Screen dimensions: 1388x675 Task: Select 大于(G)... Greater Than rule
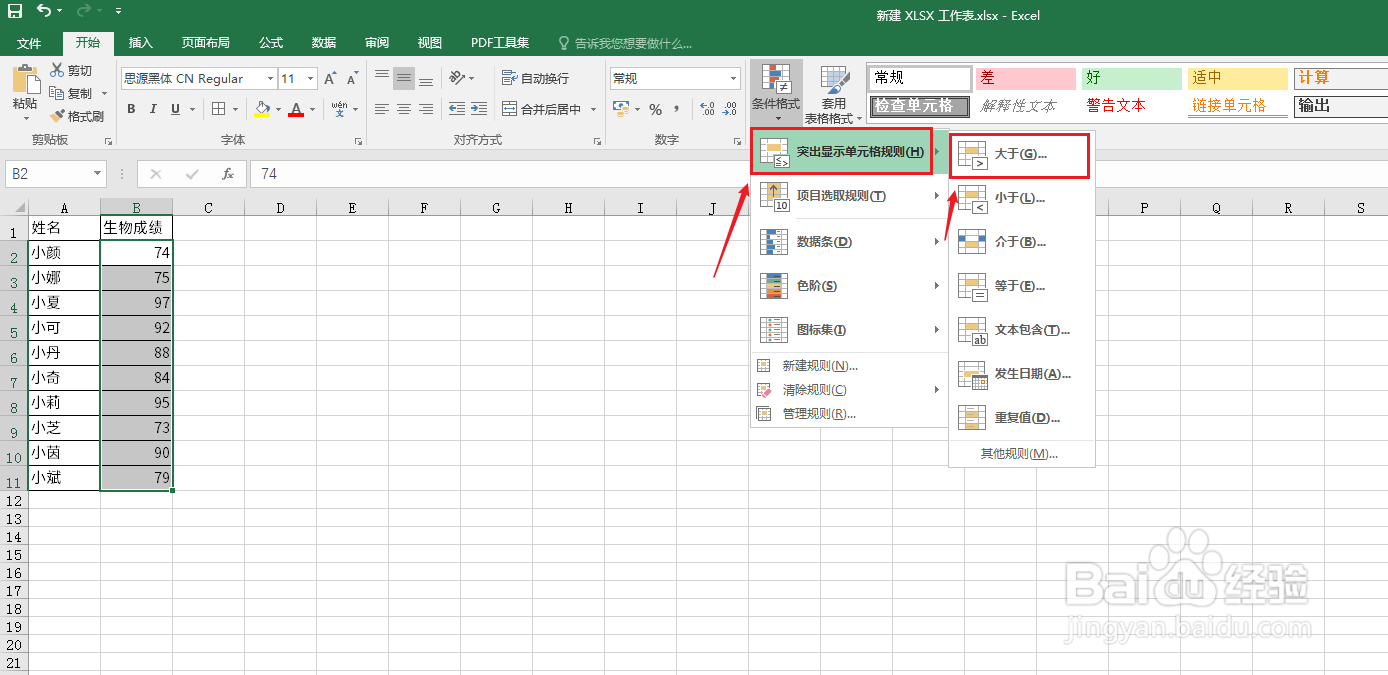1019,155
